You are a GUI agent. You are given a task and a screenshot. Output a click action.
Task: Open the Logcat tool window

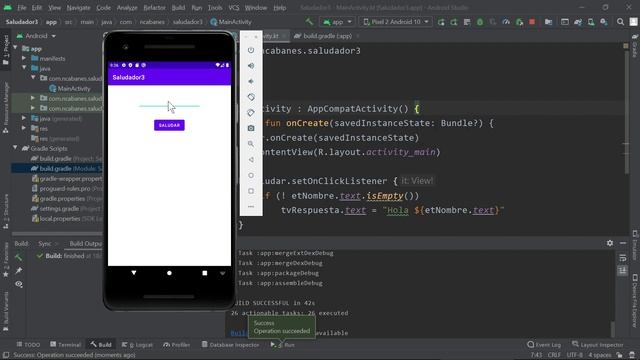[137, 344]
